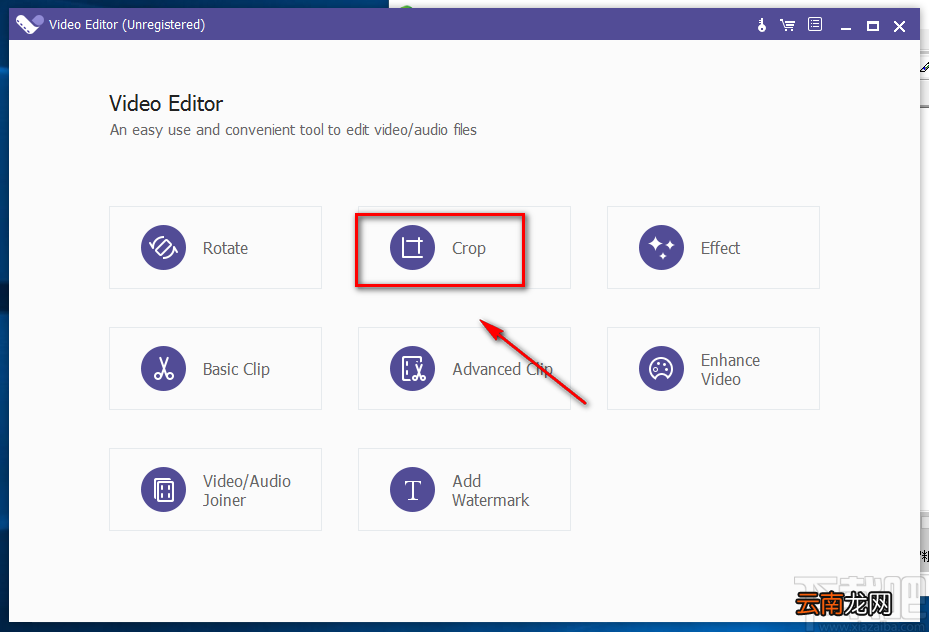The image size is (929, 632).
Task: Click the "An easy use and convenient tool" subtitle
Action: (293, 130)
